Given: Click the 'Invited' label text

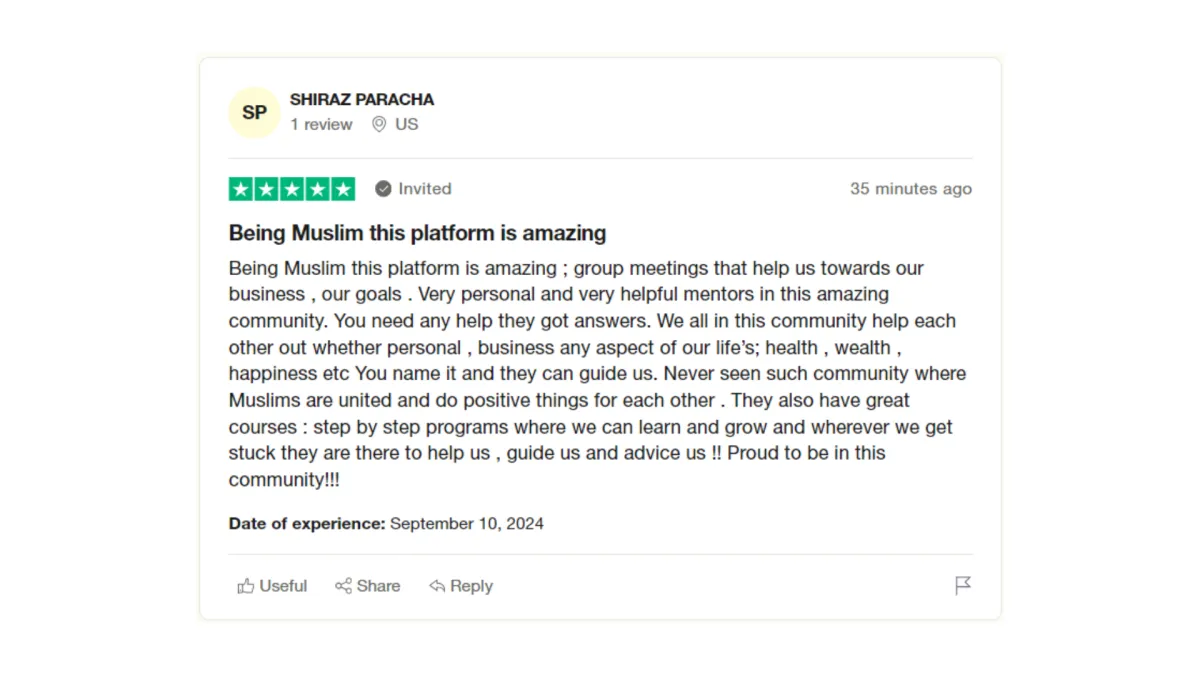Looking at the screenshot, I should 425,189.
